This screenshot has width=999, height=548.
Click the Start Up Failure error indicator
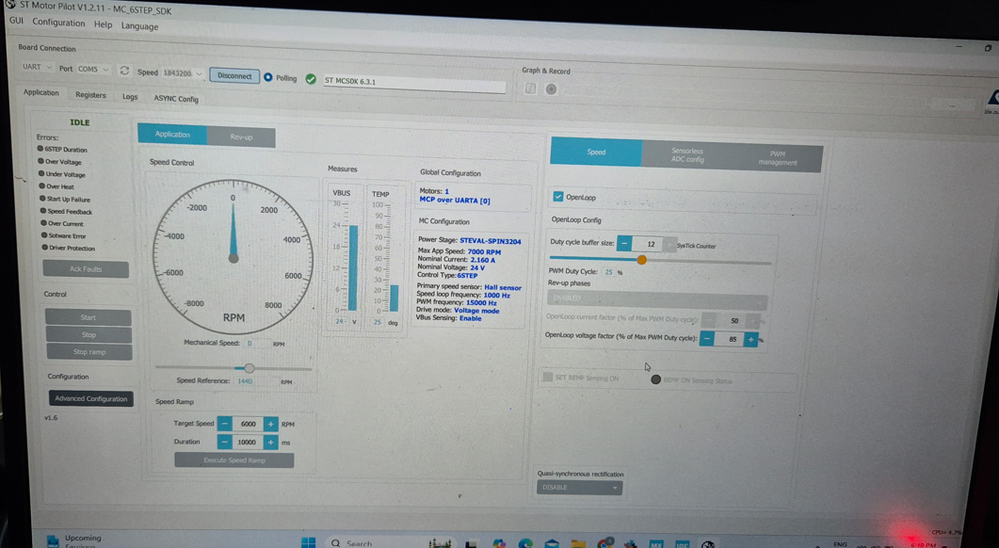coord(43,198)
